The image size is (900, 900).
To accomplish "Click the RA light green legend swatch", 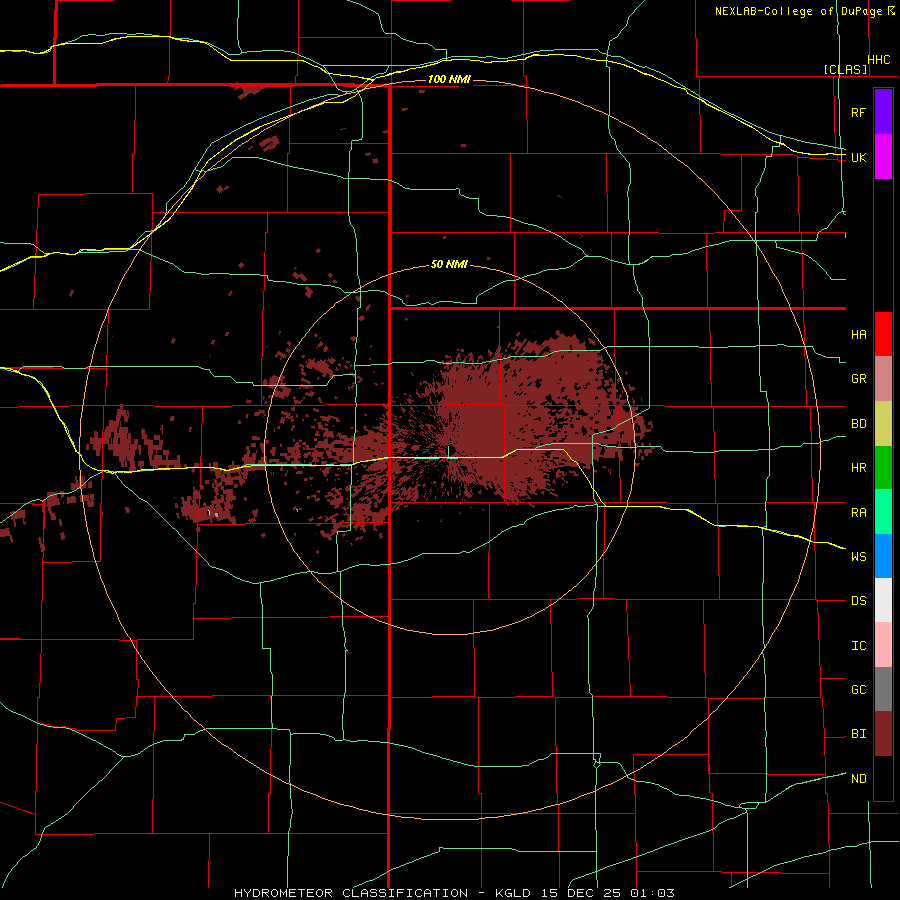I will [883, 512].
